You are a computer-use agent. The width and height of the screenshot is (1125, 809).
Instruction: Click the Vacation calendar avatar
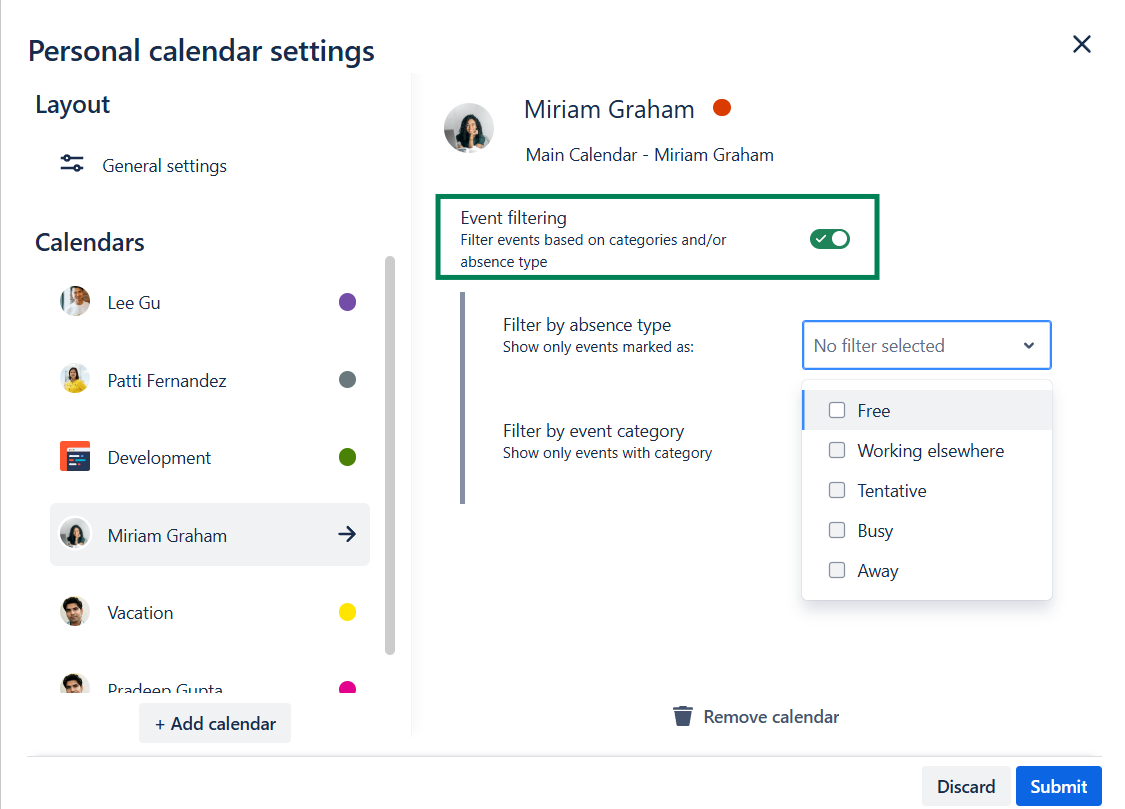point(75,612)
